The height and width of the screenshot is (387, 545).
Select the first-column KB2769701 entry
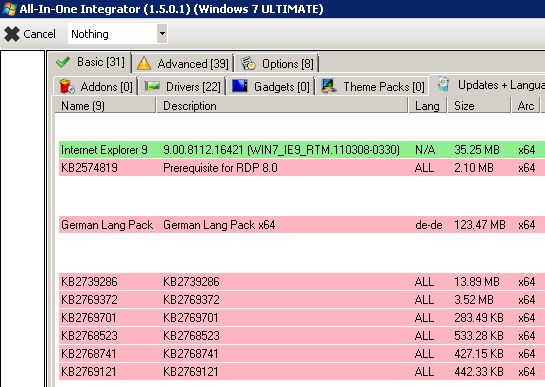[x=89, y=318]
